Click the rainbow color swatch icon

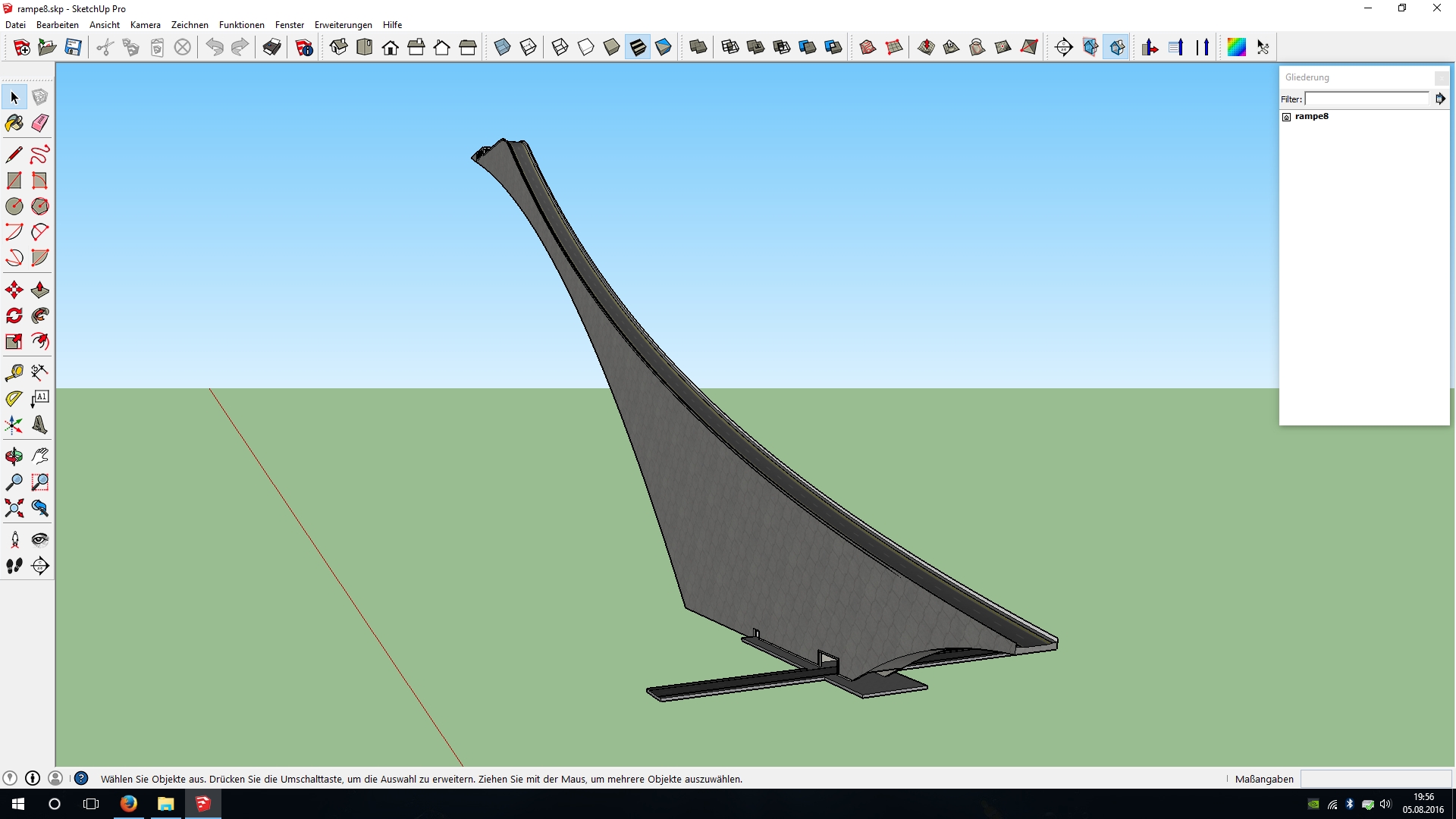pyautogui.click(x=1236, y=47)
